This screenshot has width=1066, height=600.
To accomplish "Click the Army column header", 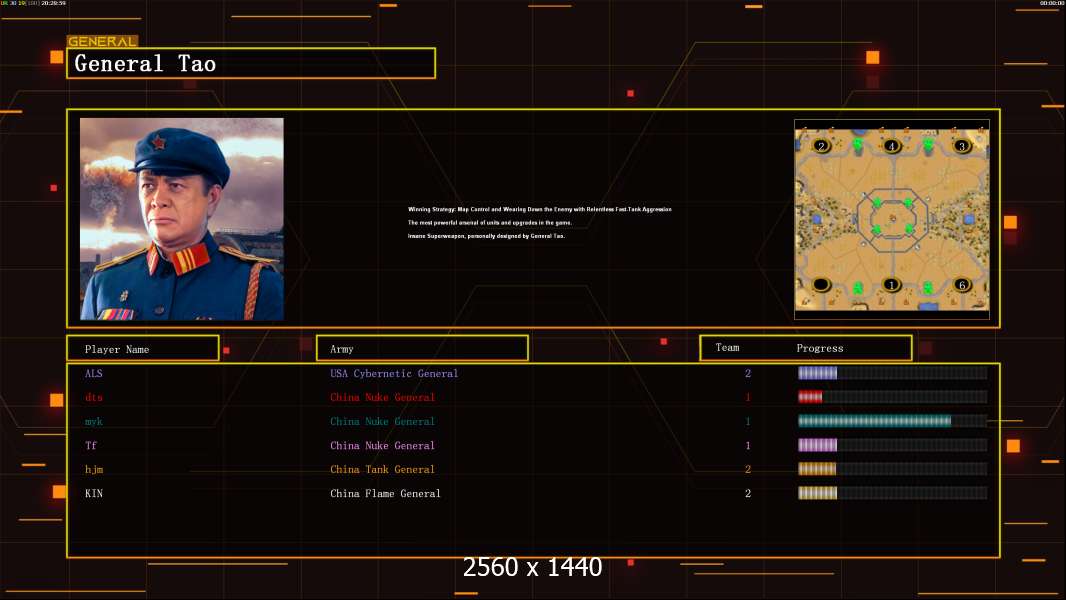I will click(x=422, y=349).
